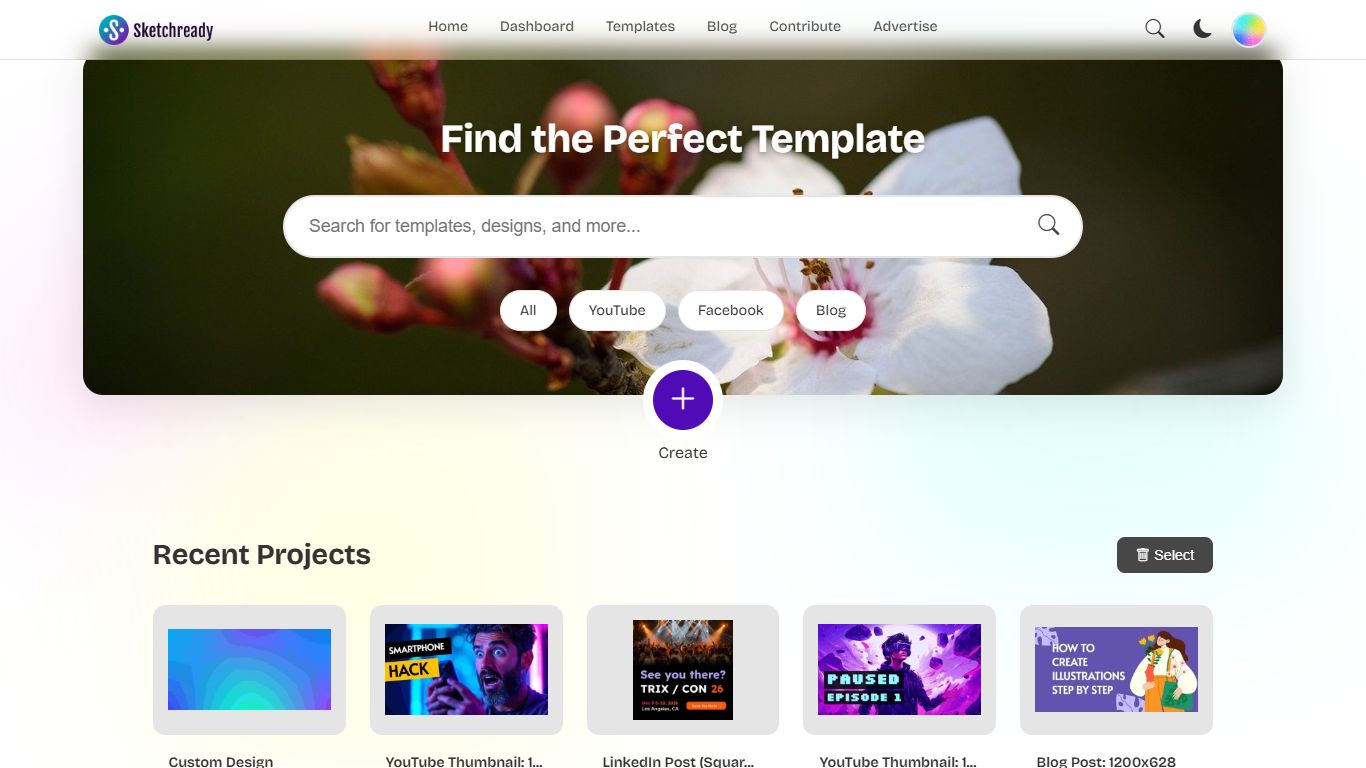Visit the Contribute page link

(x=805, y=27)
